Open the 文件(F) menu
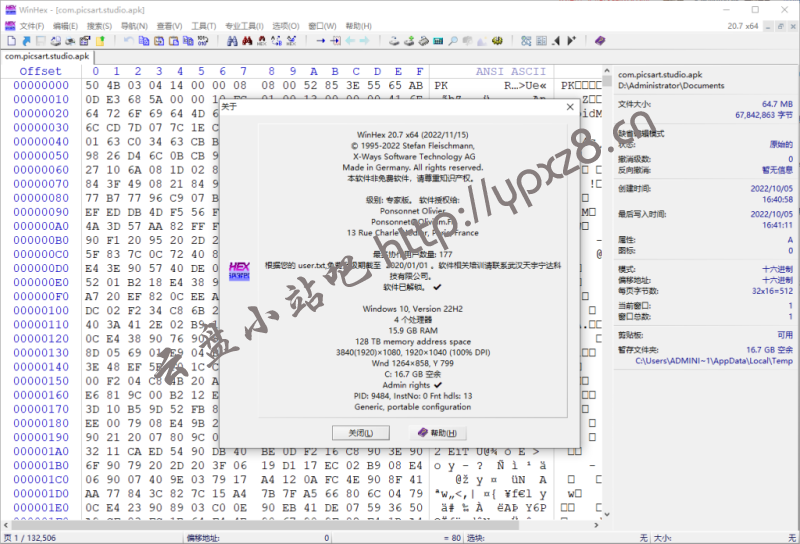Screen dimensions: 800x544 point(32,26)
